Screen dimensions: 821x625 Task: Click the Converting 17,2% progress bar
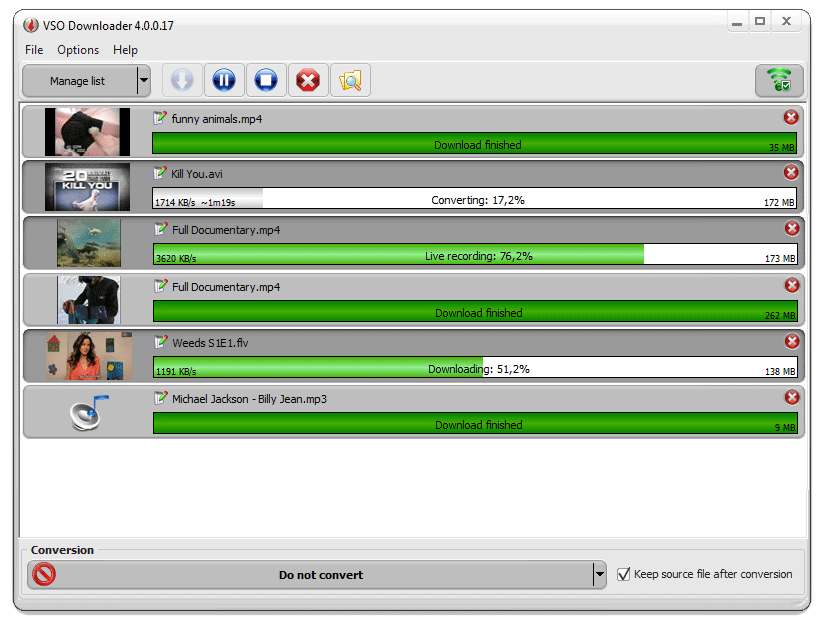[x=474, y=198]
